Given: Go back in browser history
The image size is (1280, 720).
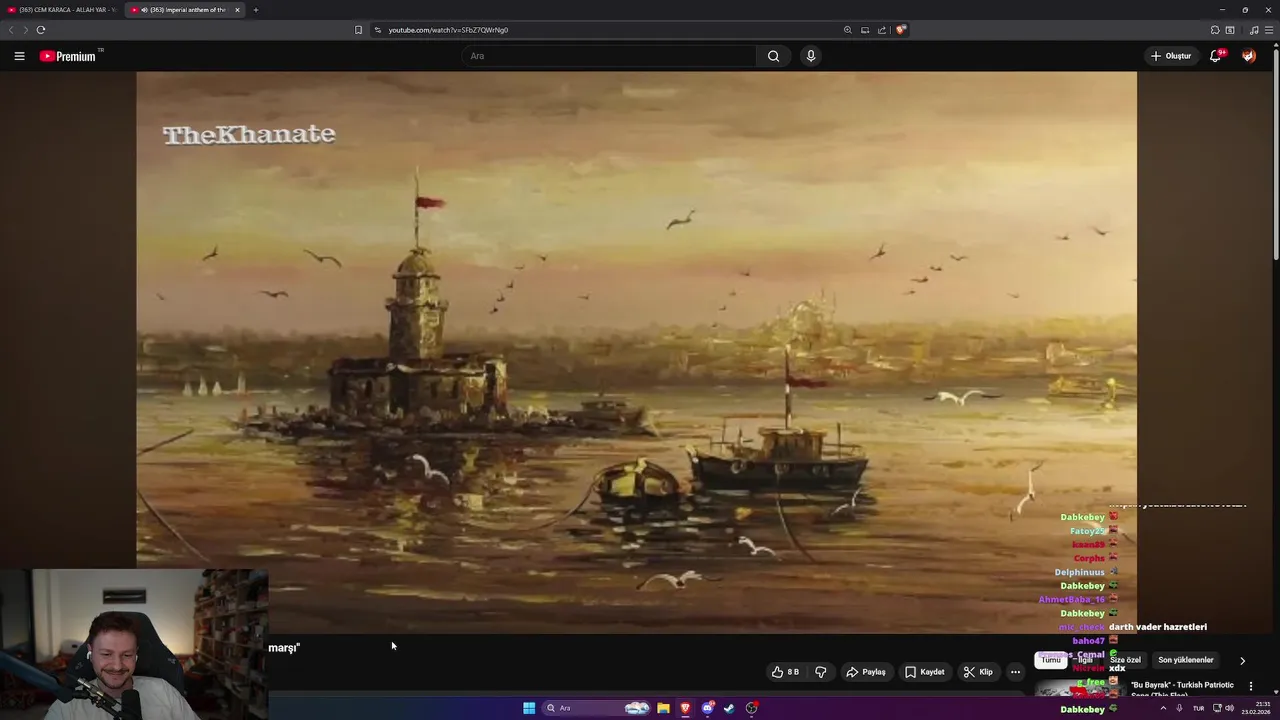Looking at the screenshot, I should click(x=11, y=30).
